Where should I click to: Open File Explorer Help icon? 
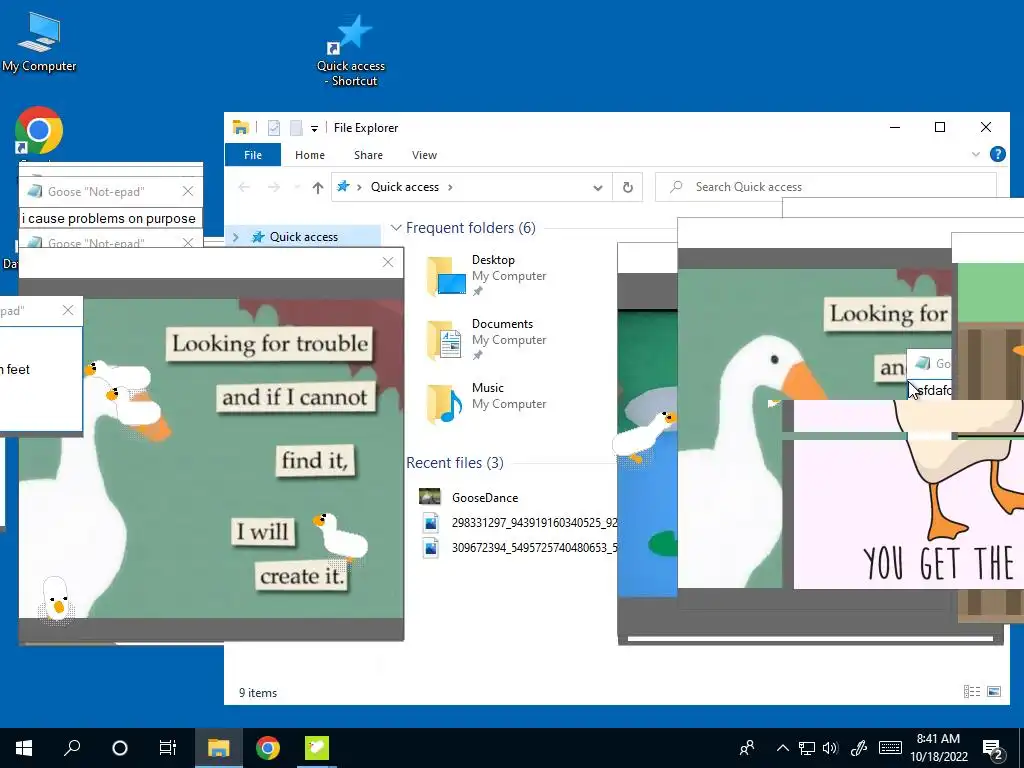(x=997, y=154)
